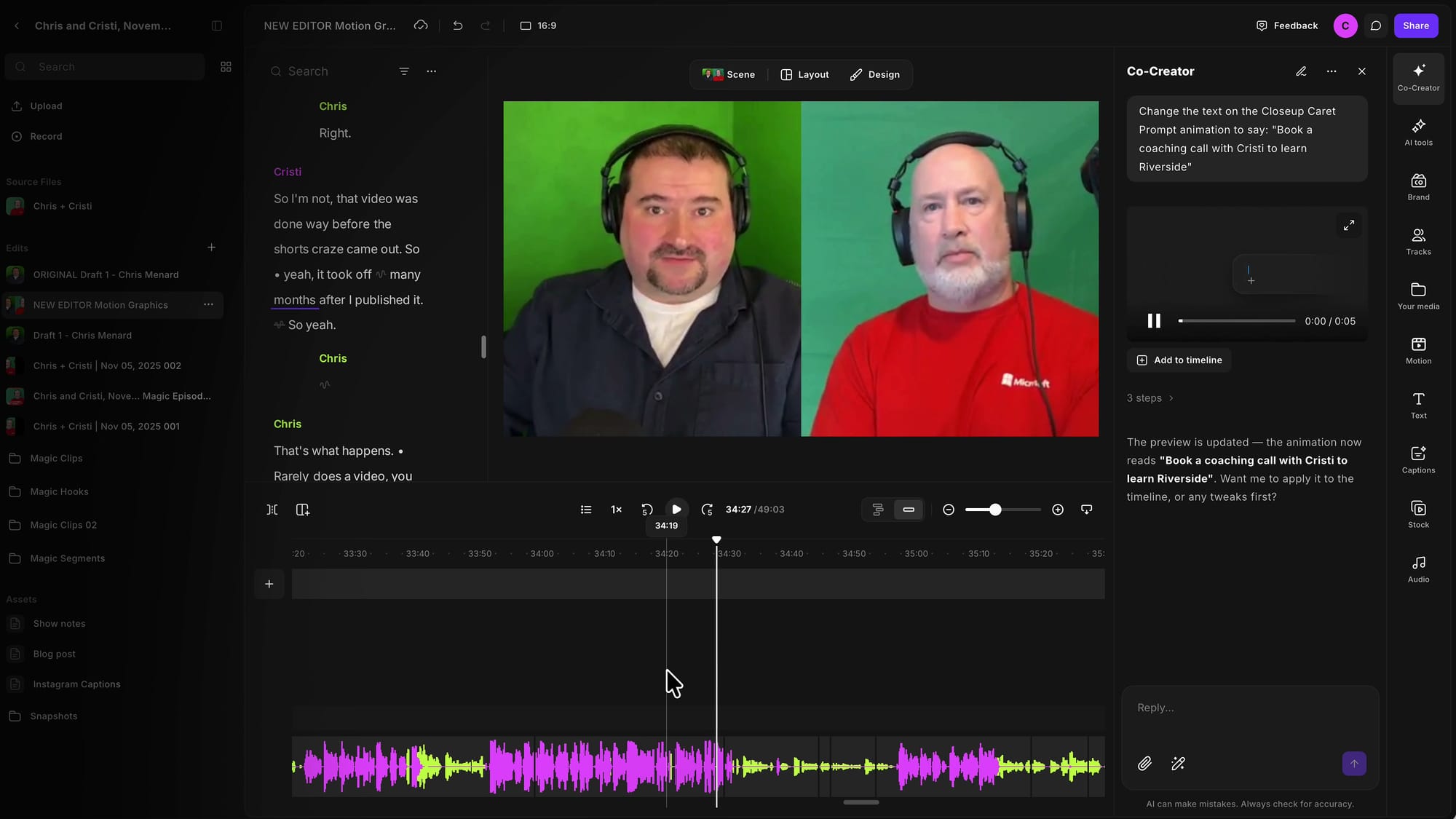The width and height of the screenshot is (1456, 819).
Task: Close the Co-Creator panel
Action: [1362, 71]
